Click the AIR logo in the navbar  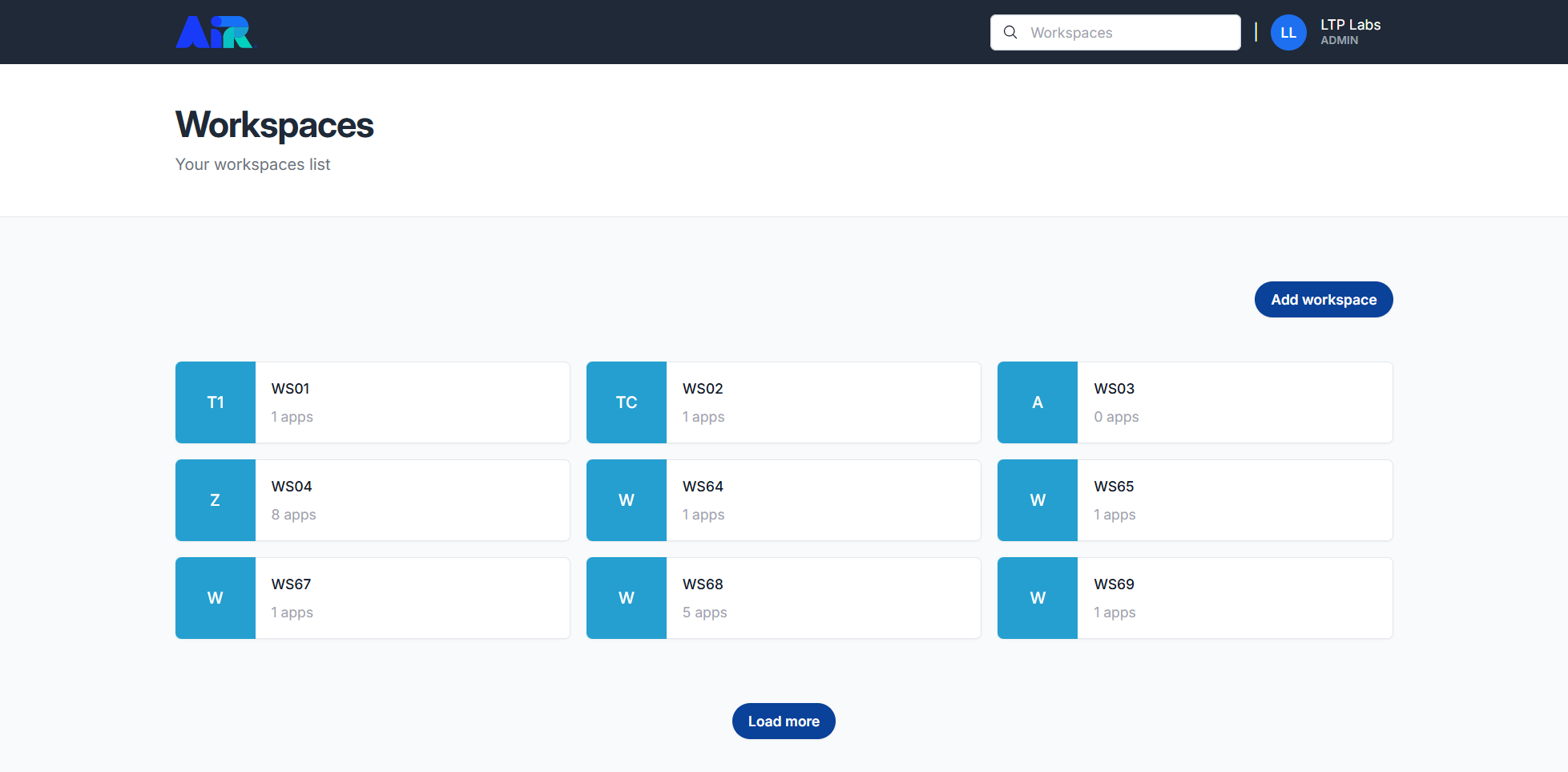coord(214,32)
